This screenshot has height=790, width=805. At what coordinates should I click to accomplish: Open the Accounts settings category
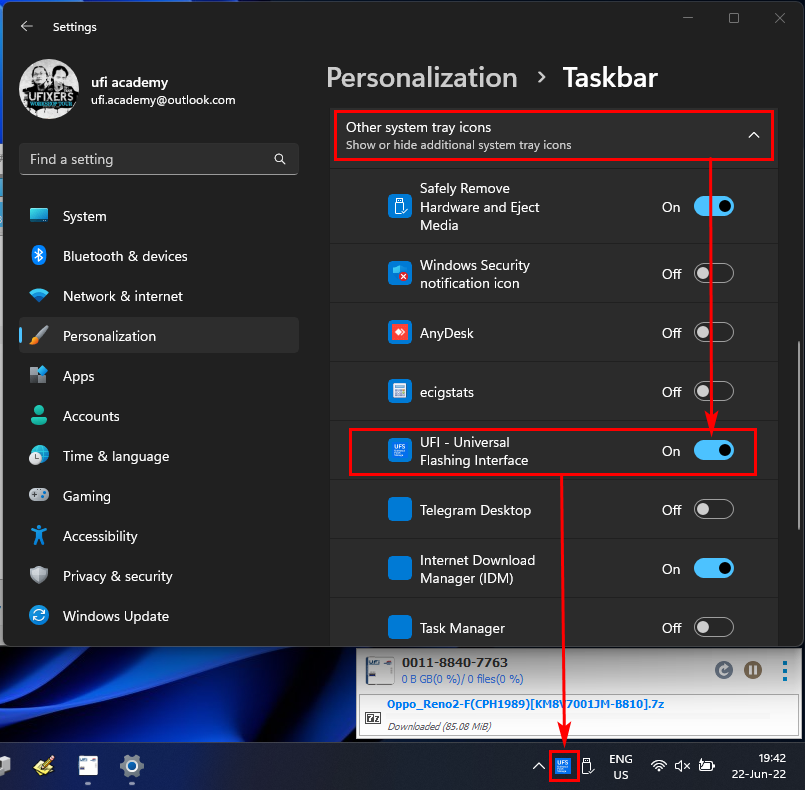tap(159, 416)
